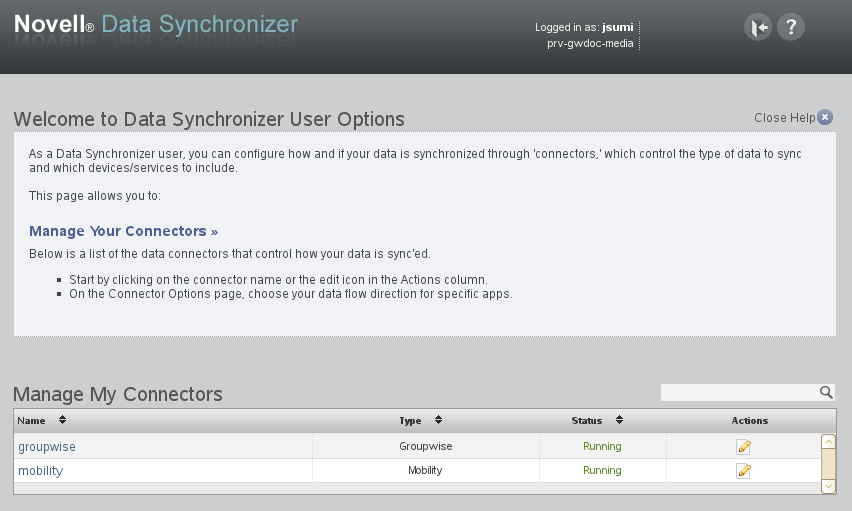Image resolution: width=852 pixels, height=511 pixels.
Task: Open the groupwise connector link
Action: (47, 447)
